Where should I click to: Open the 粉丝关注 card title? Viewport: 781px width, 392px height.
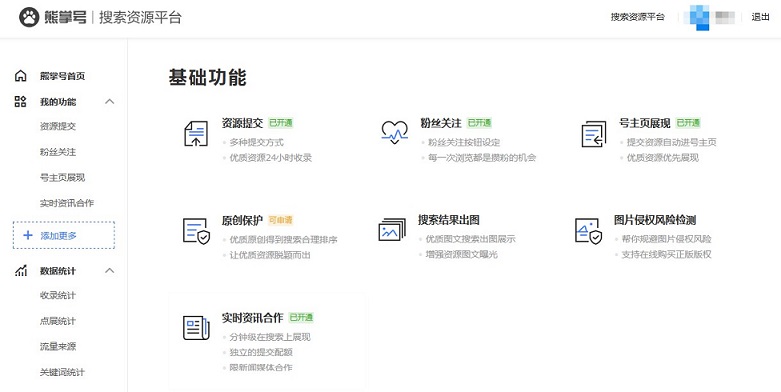click(x=441, y=123)
